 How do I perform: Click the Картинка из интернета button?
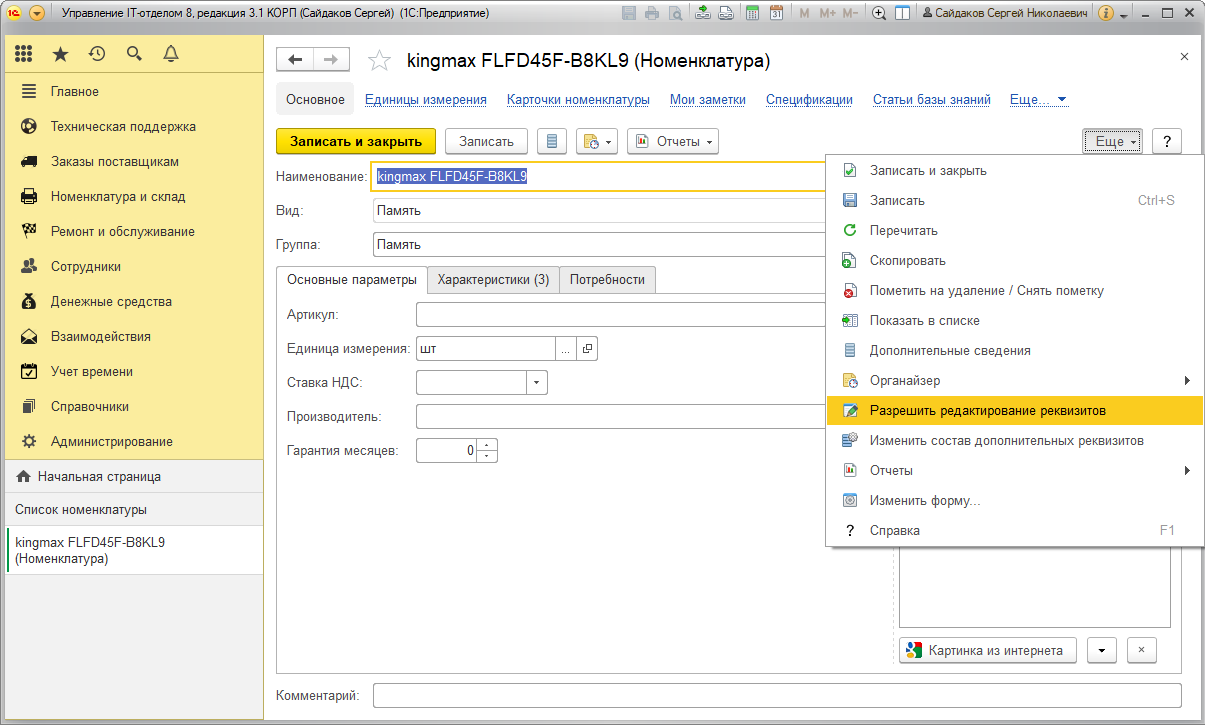click(988, 650)
